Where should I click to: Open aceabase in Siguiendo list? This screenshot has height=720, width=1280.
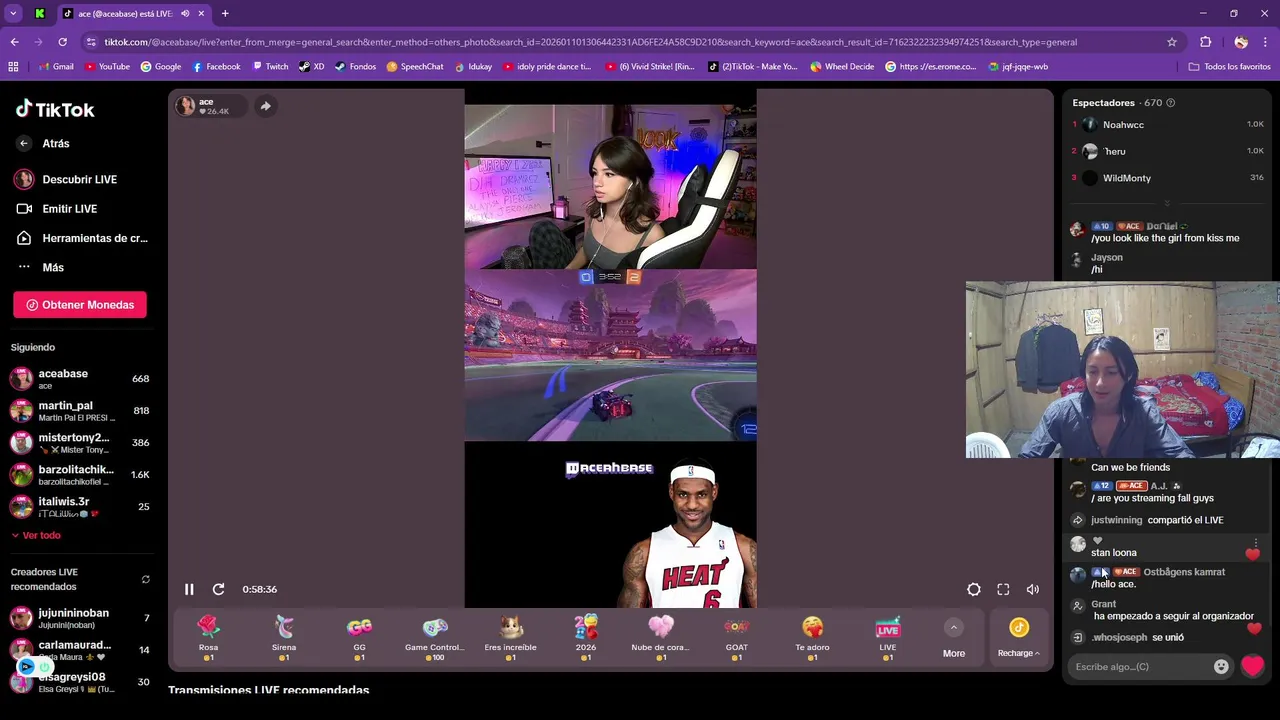point(79,378)
